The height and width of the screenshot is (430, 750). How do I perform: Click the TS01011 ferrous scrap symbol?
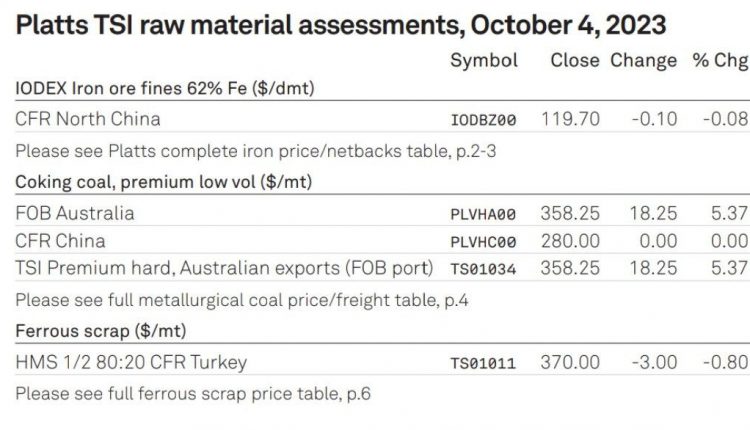(x=483, y=363)
